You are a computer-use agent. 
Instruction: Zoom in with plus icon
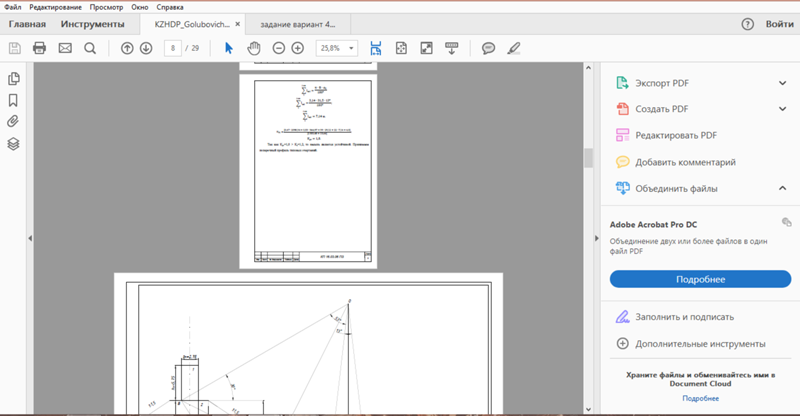[x=297, y=48]
